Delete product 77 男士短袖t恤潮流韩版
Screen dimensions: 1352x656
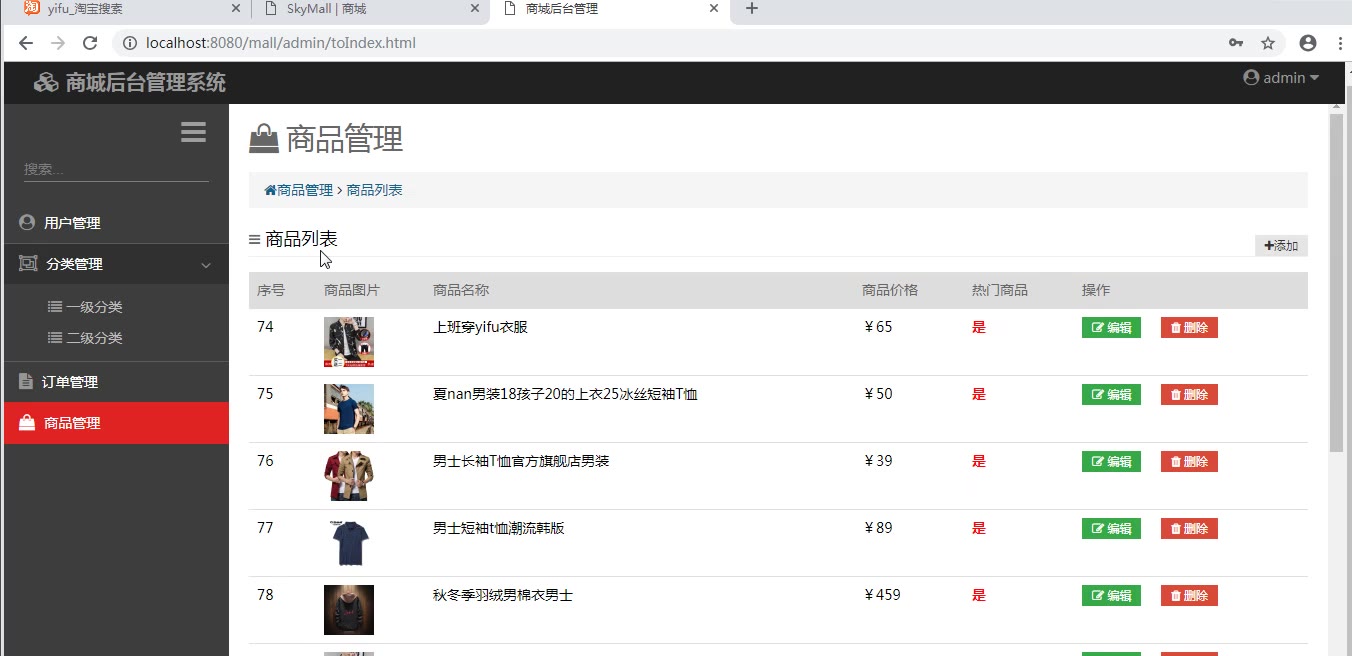pos(1189,528)
